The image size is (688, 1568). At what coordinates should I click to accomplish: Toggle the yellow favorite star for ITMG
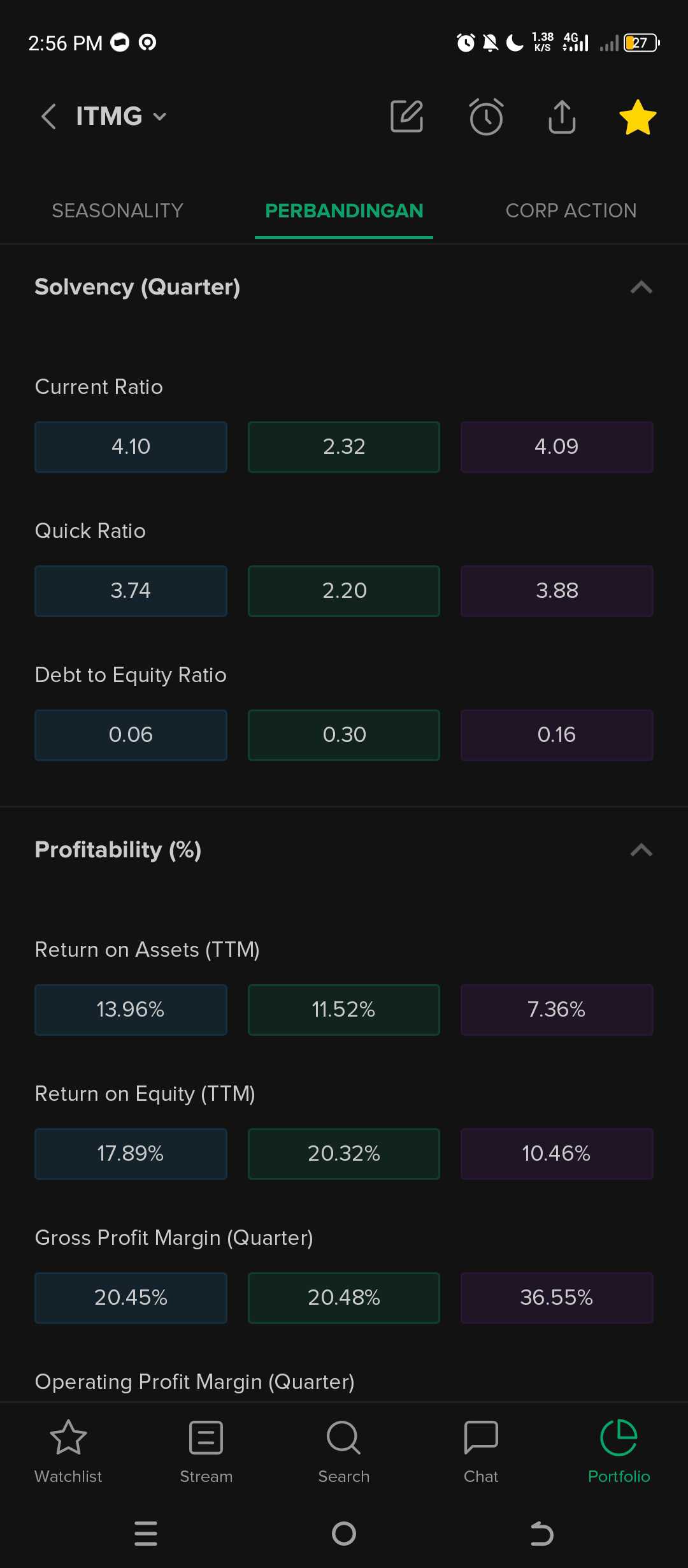[x=638, y=117]
